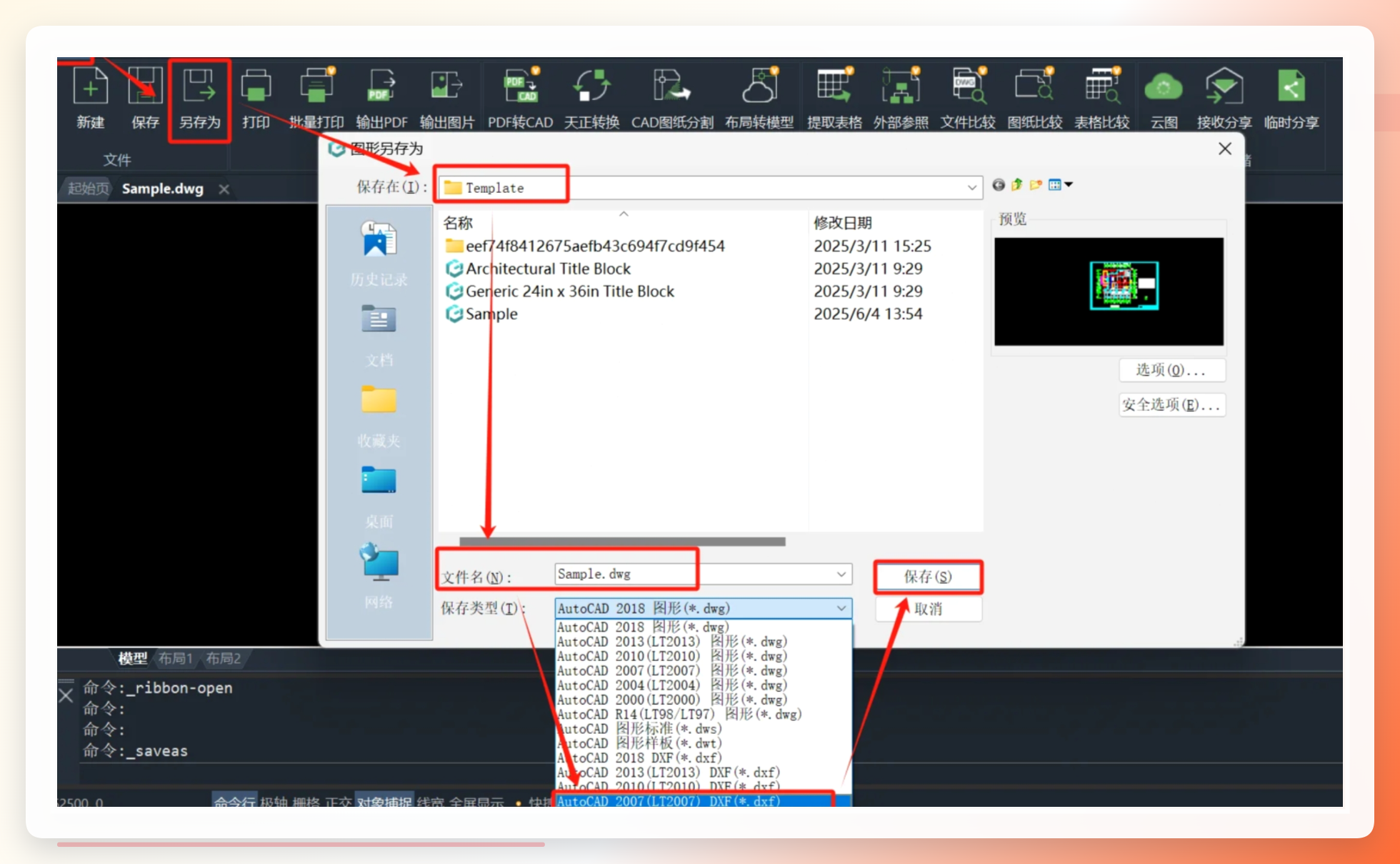Screen dimensions: 1400x864
Task: Switch to the 起始页 start page tab
Action: tap(89, 189)
